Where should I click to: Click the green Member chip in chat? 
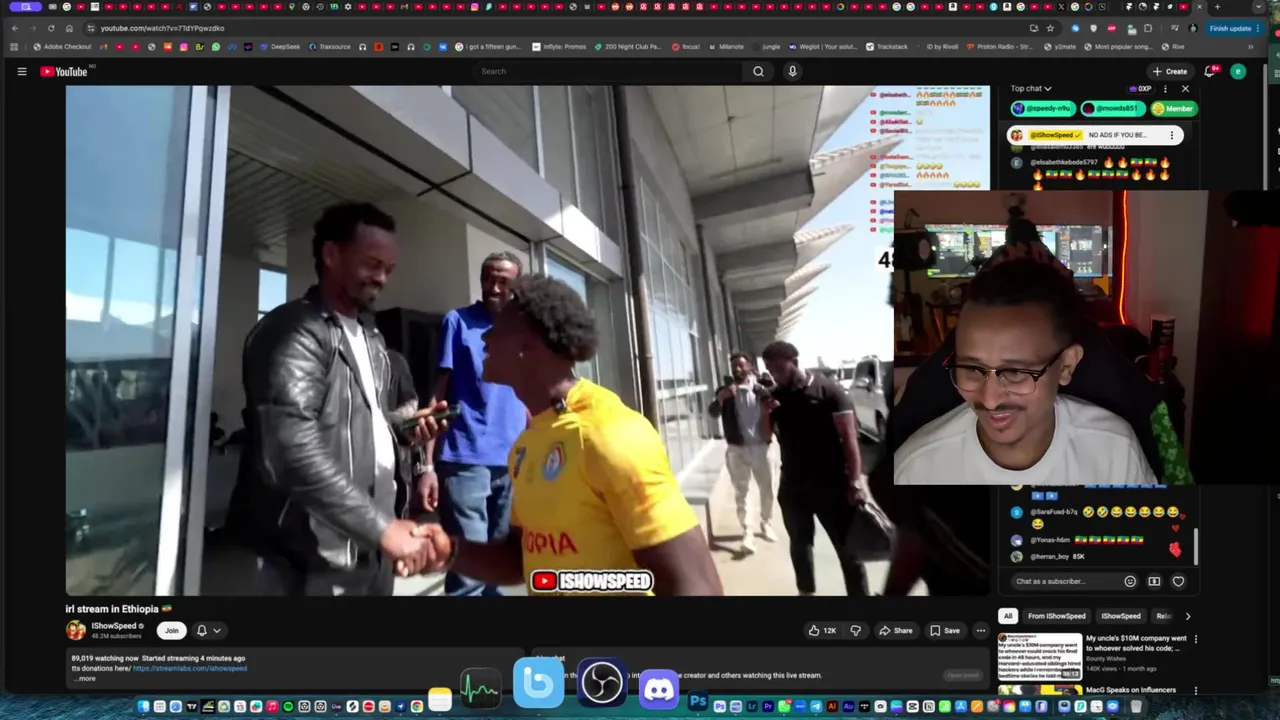point(1174,108)
